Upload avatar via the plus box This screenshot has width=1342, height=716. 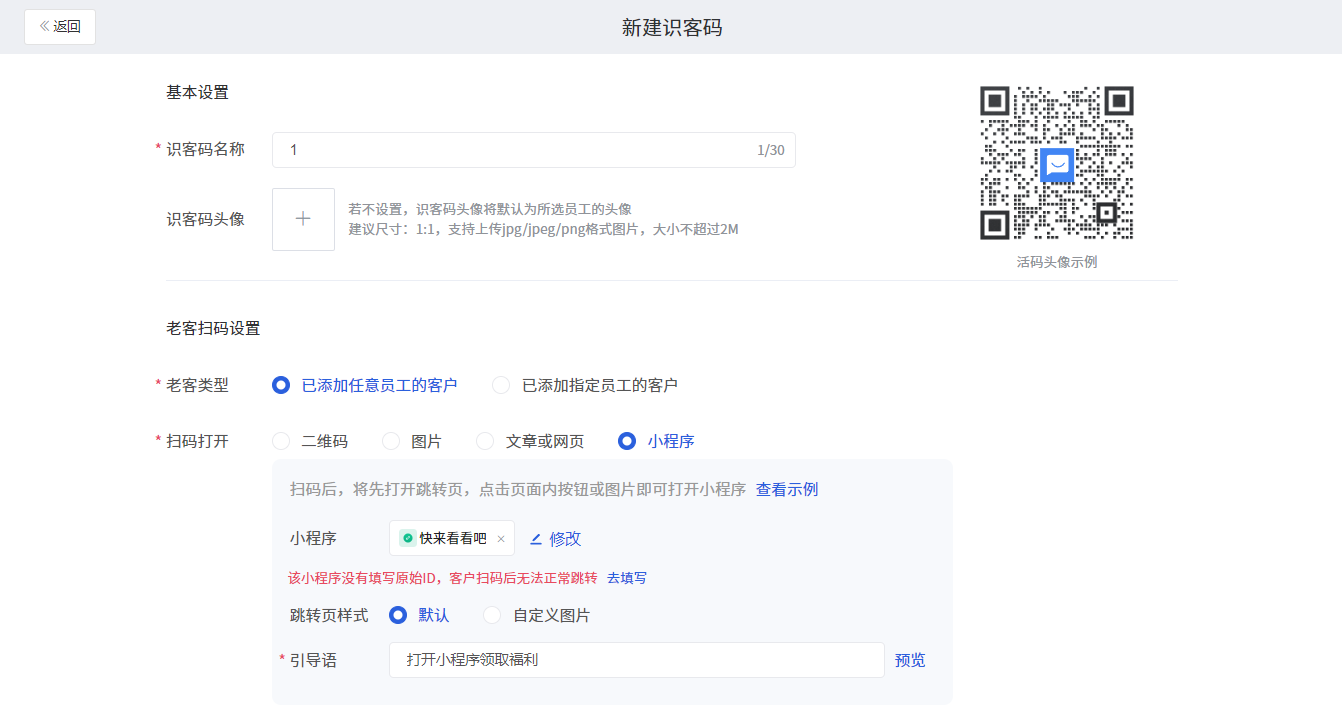tap(303, 219)
